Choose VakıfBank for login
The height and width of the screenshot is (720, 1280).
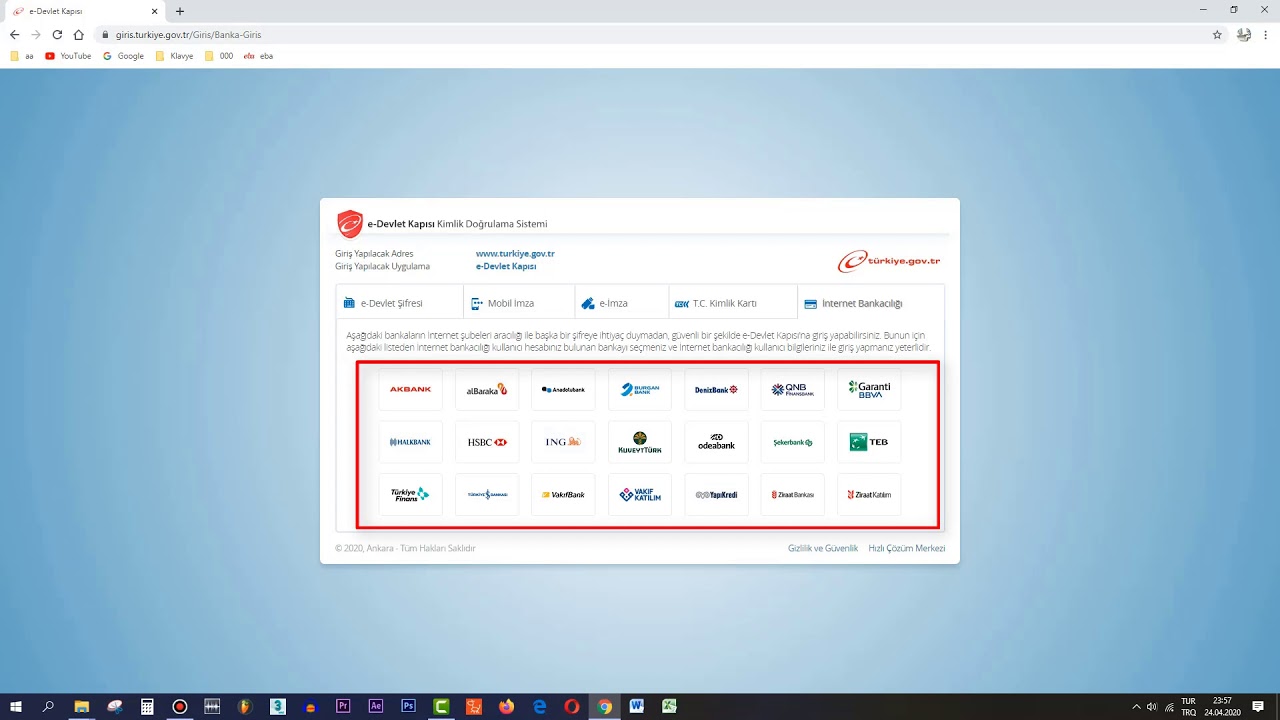(563, 494)
